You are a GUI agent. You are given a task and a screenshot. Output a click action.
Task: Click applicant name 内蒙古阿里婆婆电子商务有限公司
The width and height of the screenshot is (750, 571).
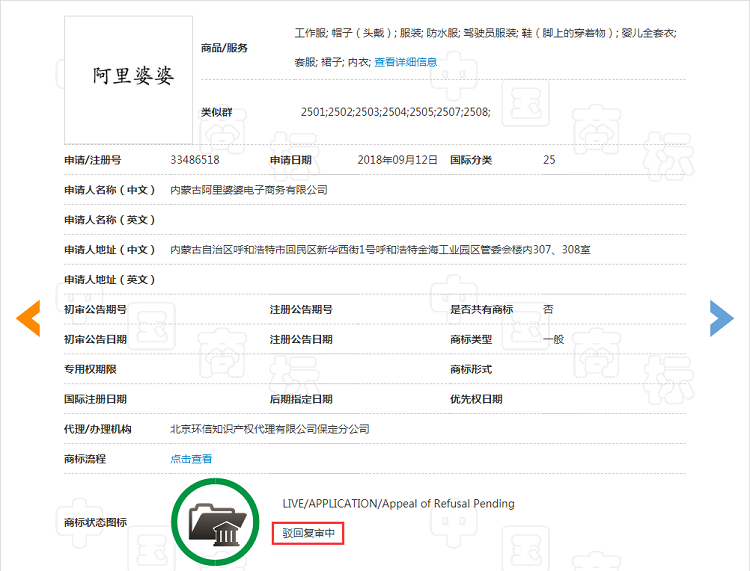(249, 190)
